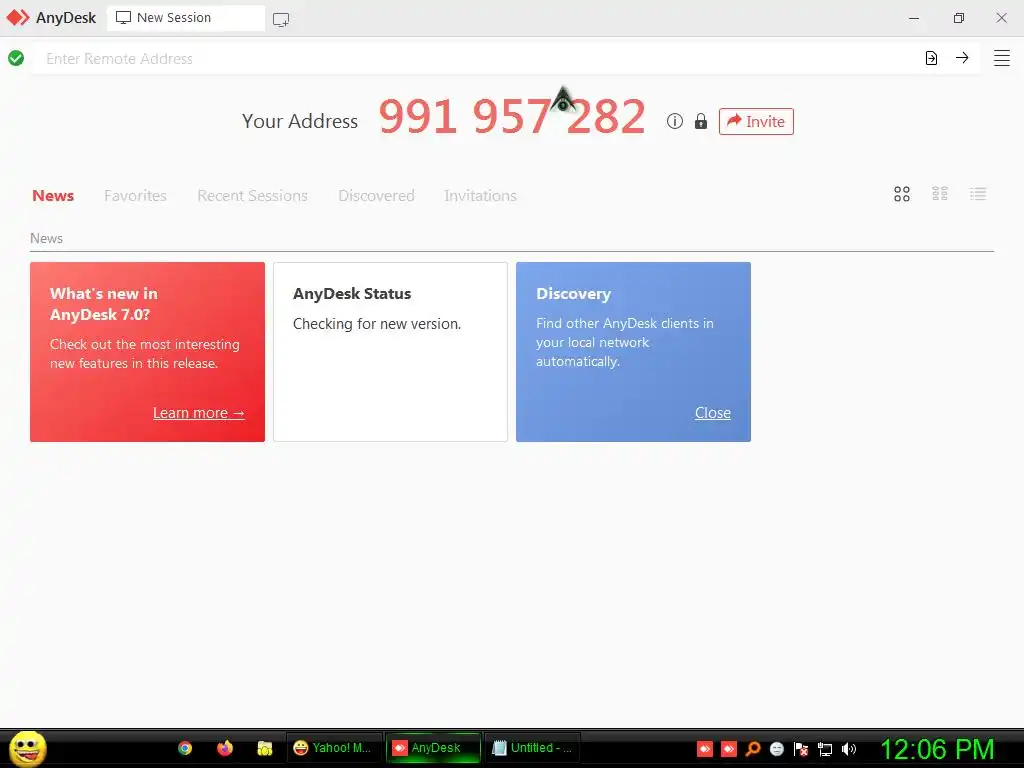Click the Your Address label
This screenshot has width=1024, height=768.
tap(300, 121)
